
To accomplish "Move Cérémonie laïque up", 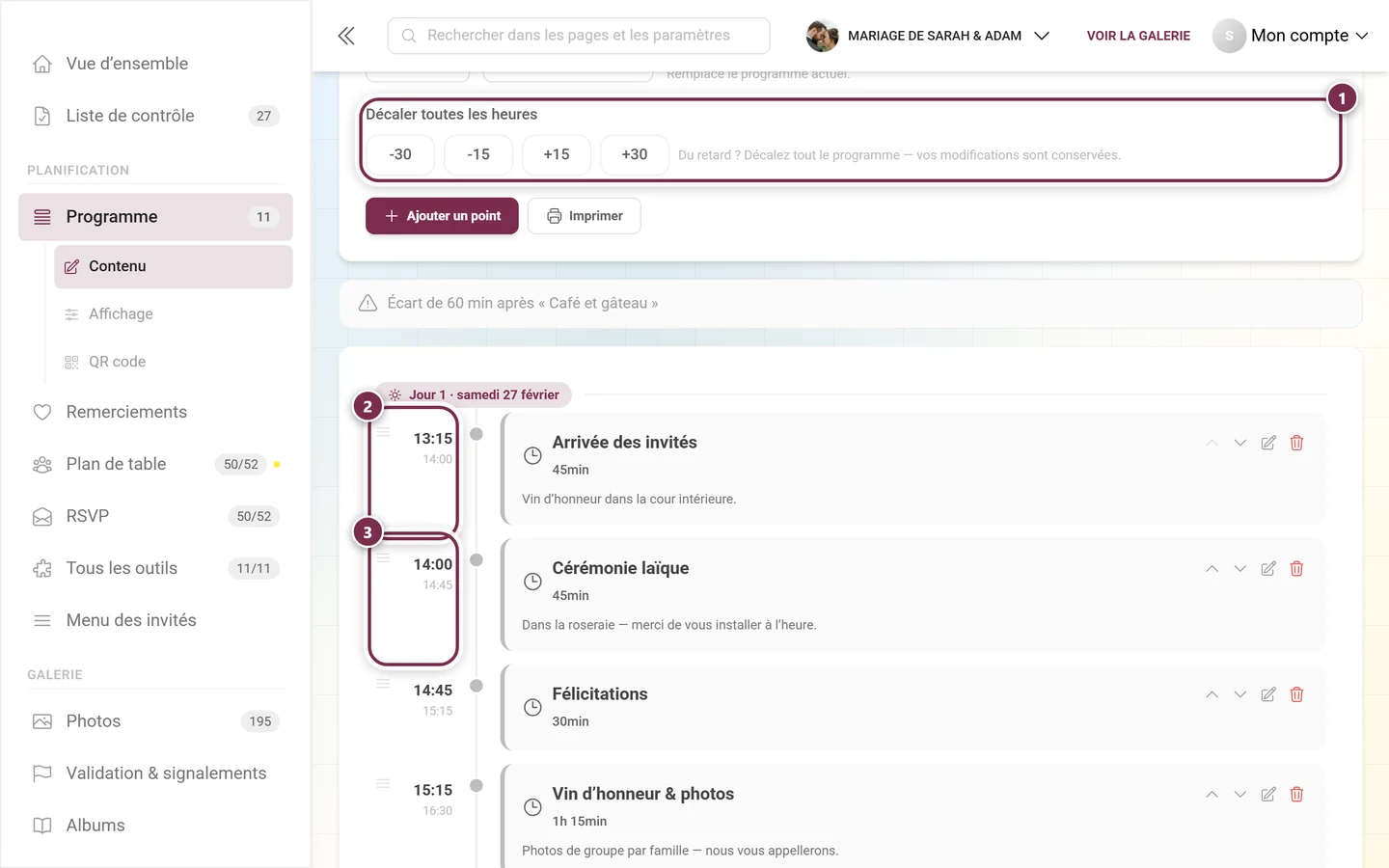I will (1212, 569).
